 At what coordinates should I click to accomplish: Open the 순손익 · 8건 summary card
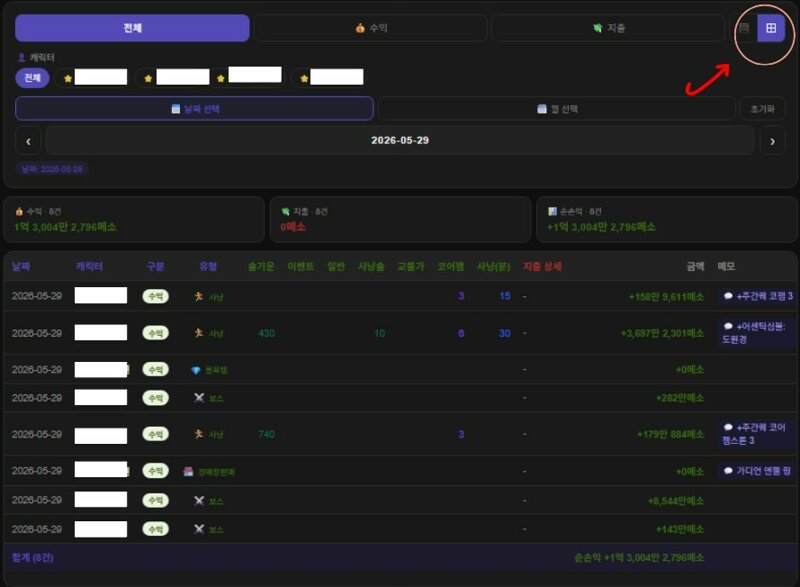[x=667, y=219]
